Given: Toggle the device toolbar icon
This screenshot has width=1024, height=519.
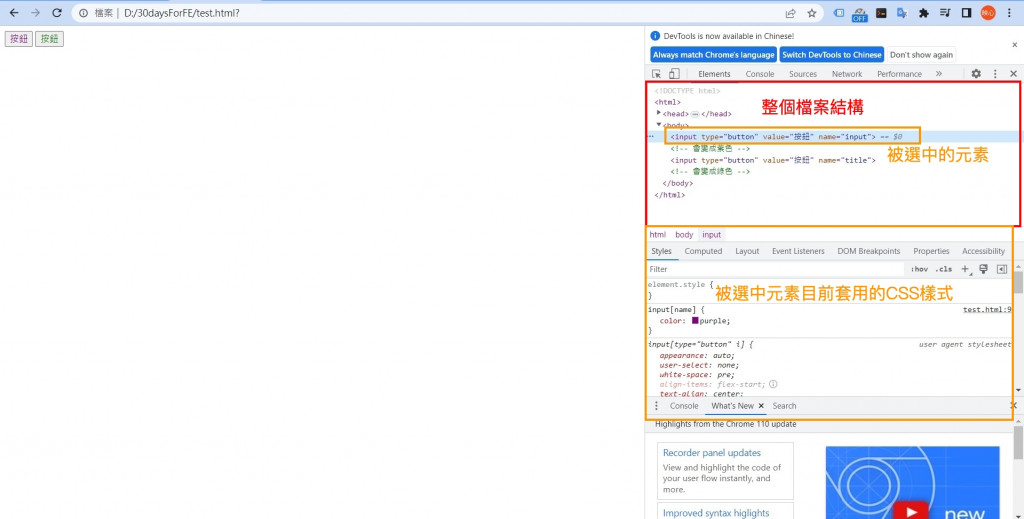Looking at the screenshot, I should (x=675, y=74).
